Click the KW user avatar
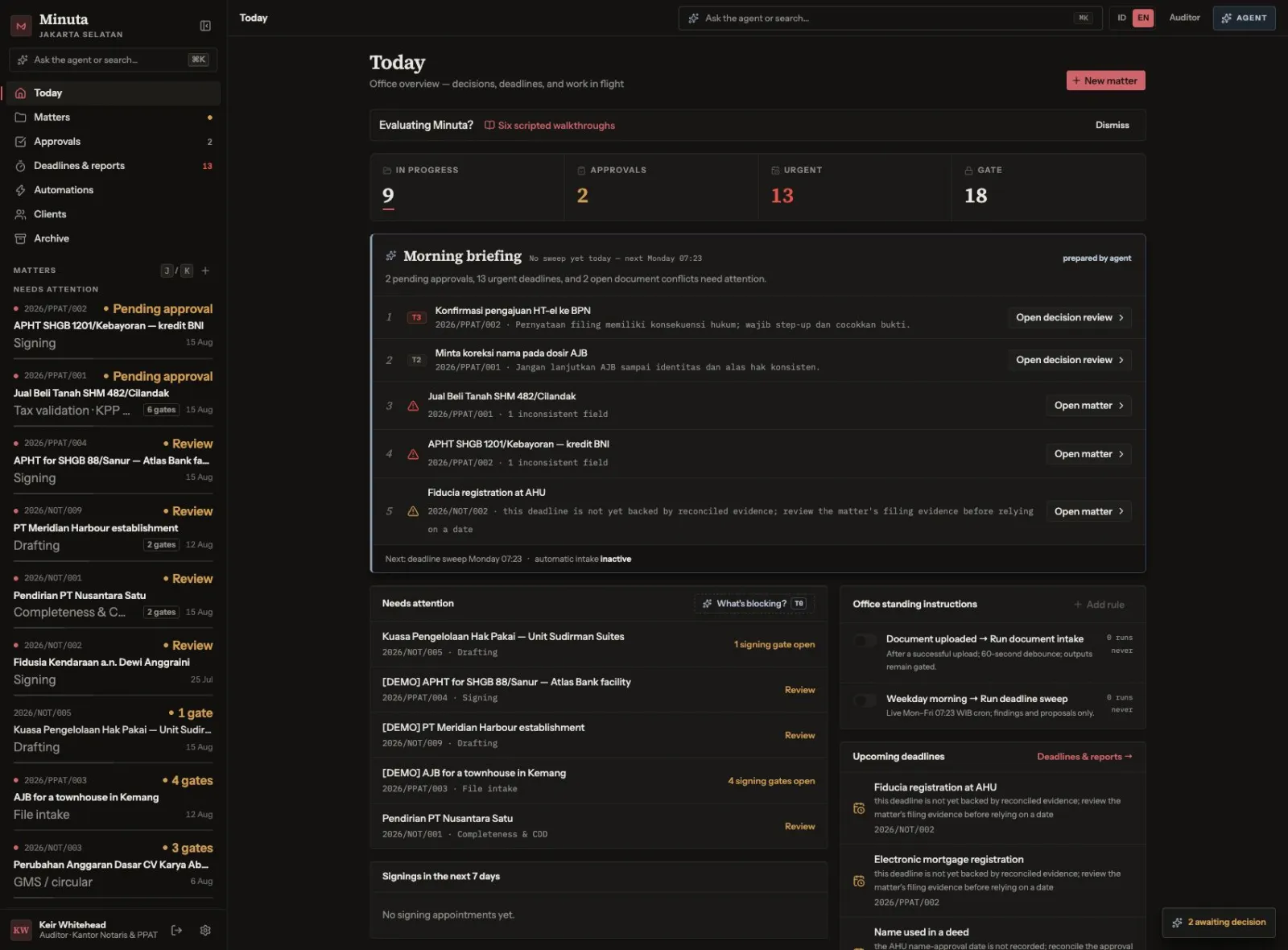The image size is (1288, 950). [x=21, y=930]
